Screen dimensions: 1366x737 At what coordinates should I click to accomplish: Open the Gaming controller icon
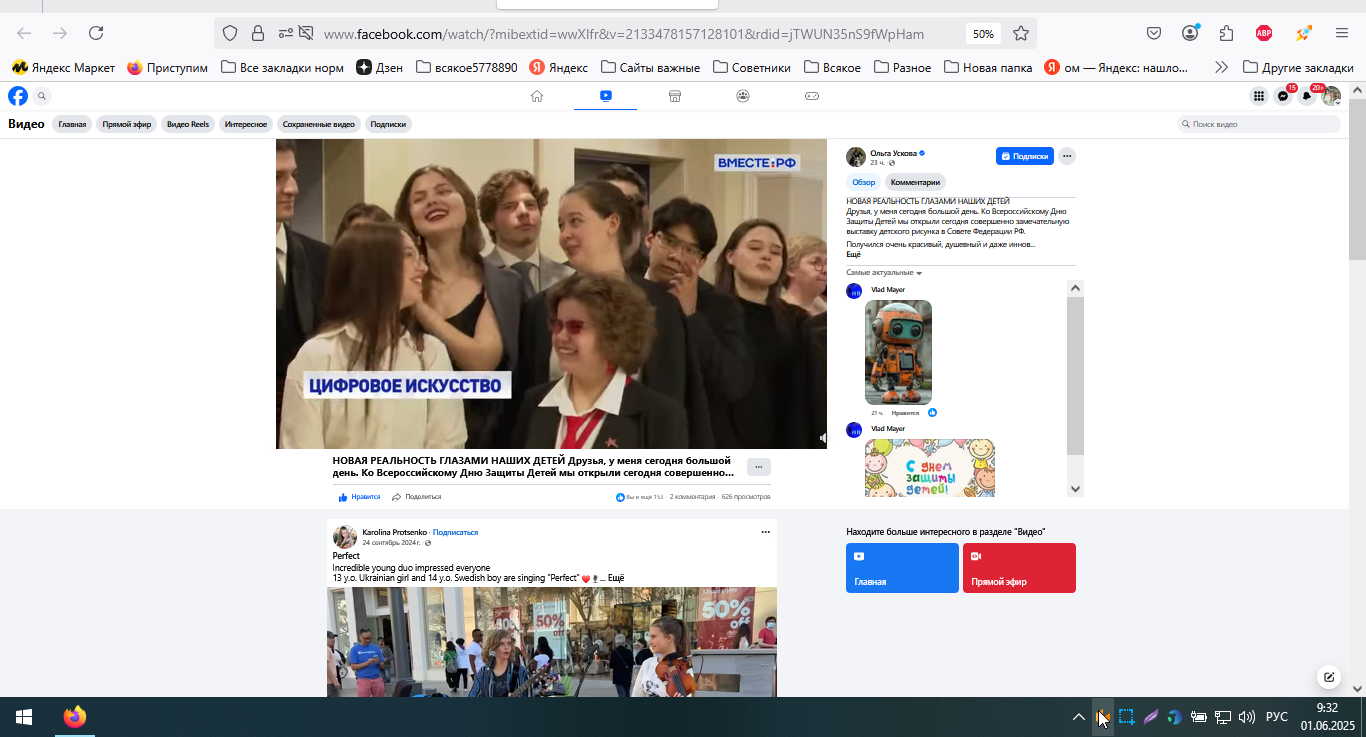coord(812,96)
